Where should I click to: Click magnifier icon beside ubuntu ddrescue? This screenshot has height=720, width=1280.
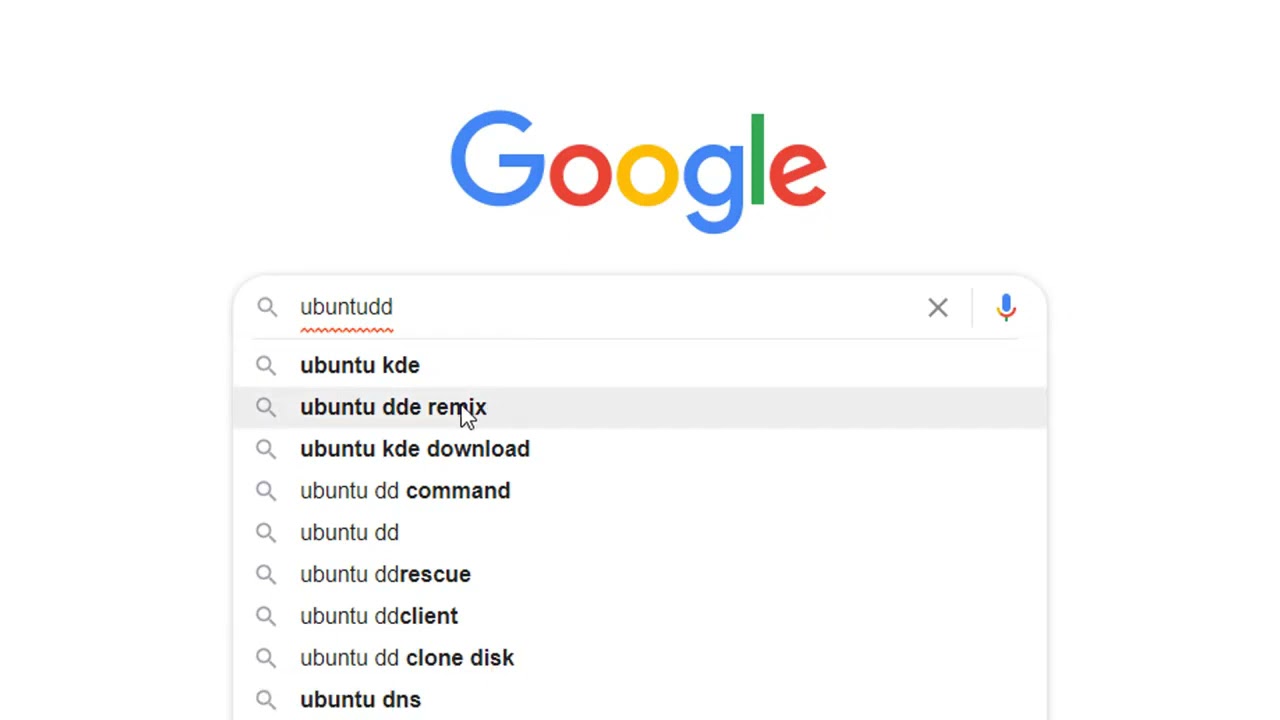coord(265,574)
